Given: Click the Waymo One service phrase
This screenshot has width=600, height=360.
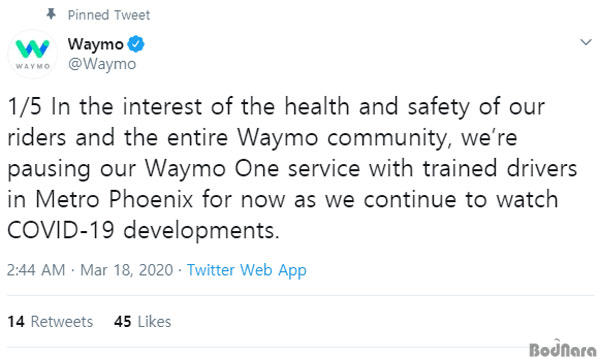Looking at the screenshot, I should 253,168.
